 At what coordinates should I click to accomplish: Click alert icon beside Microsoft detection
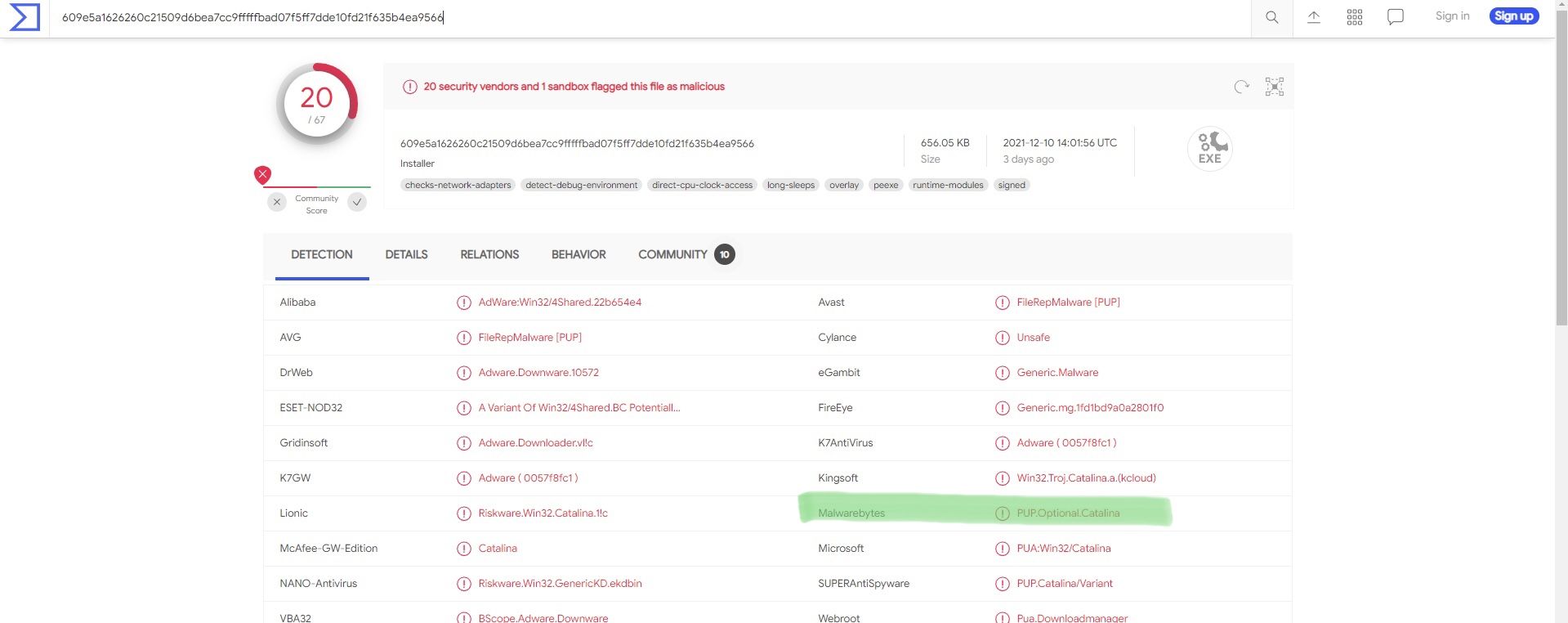click(1003, 549)
